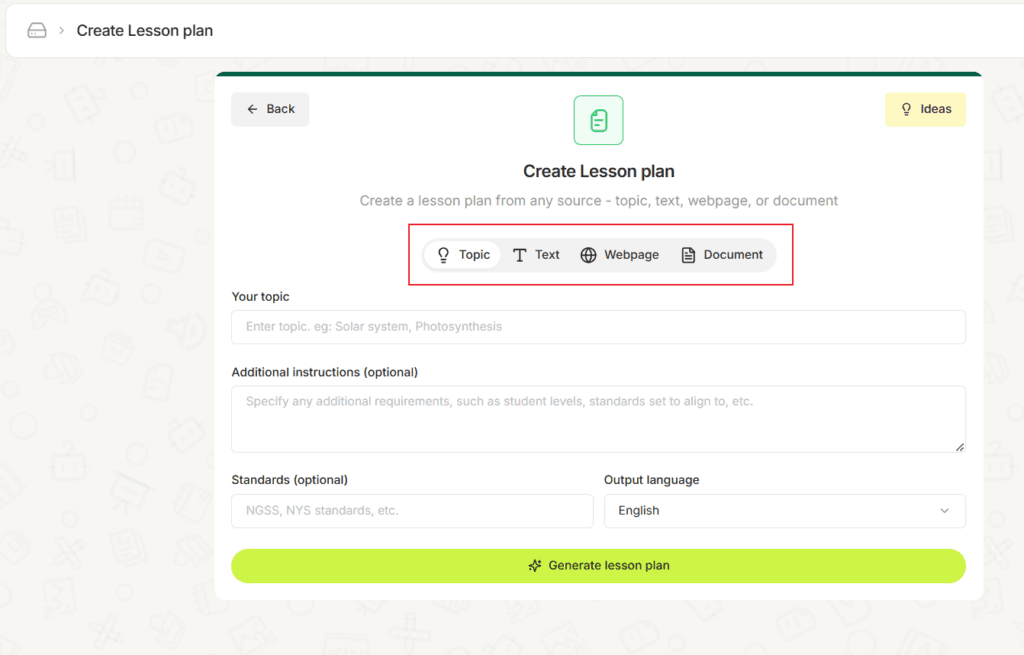Click inside the Your topic input field
The image size is (1024, 655).
coord(598,327)
